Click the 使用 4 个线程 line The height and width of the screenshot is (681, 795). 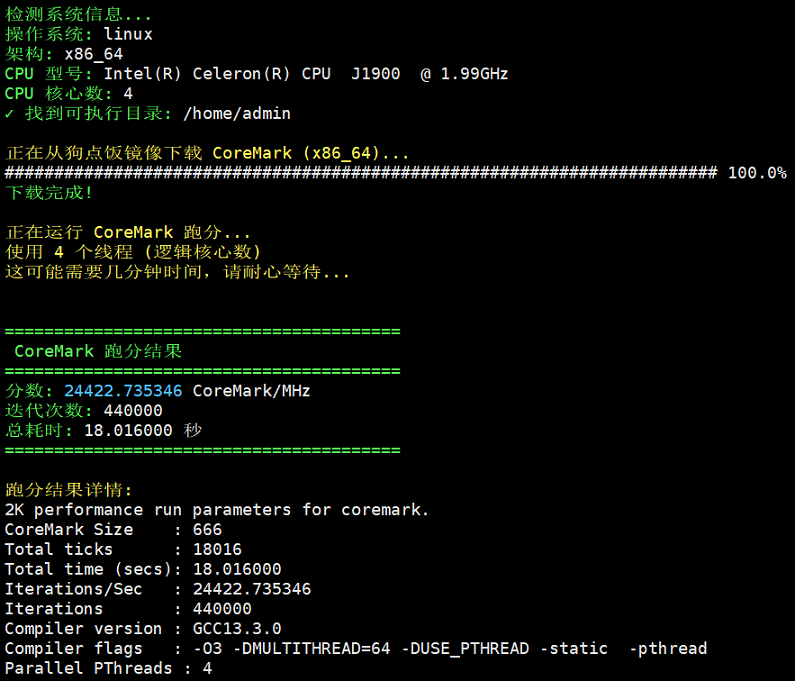pos(133,252)
